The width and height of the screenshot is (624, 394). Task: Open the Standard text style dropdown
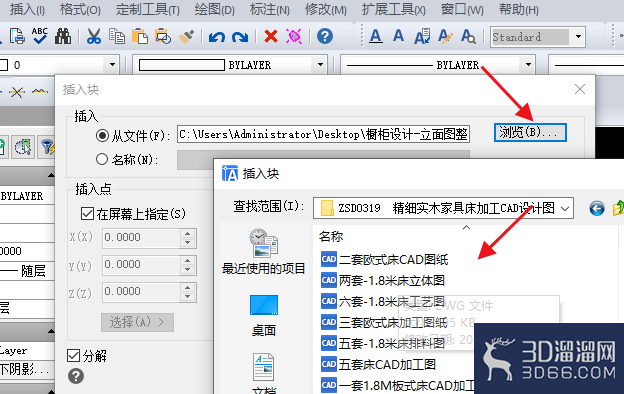[x=578, y=37]
